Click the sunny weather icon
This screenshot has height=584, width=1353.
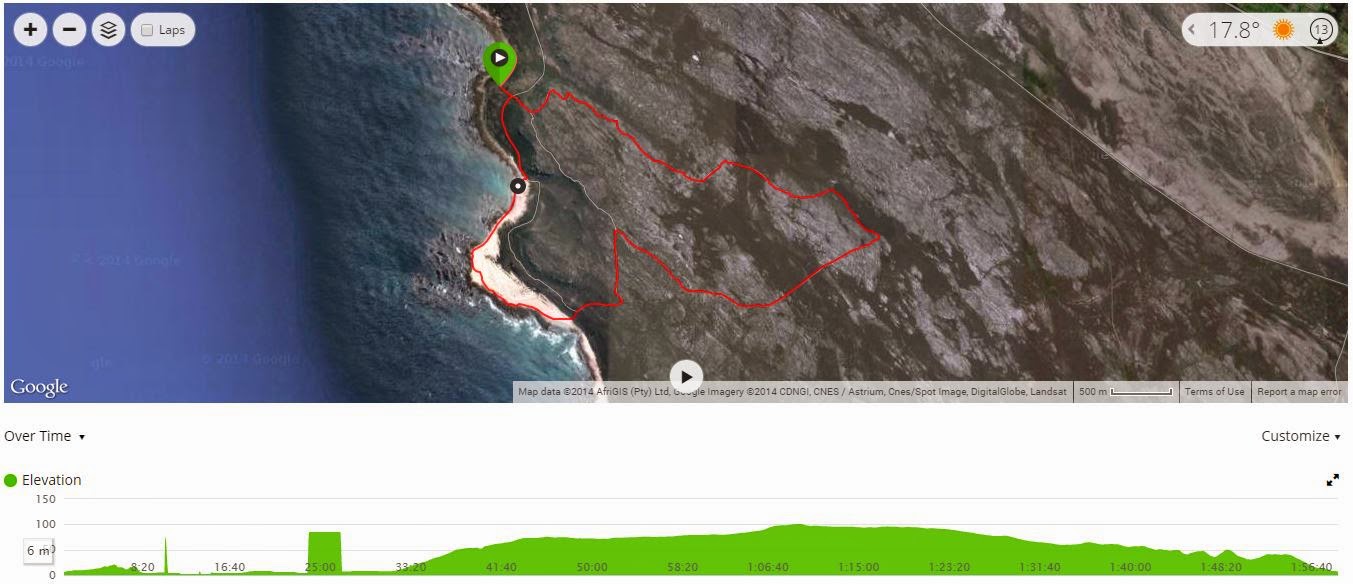click(x=1283, y=30)
